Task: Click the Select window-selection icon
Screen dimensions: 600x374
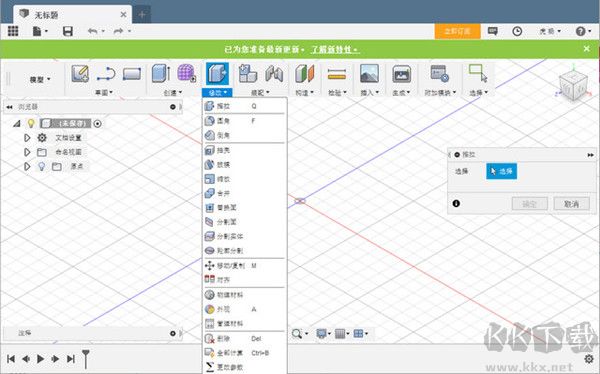Action: tap(478, 73)
